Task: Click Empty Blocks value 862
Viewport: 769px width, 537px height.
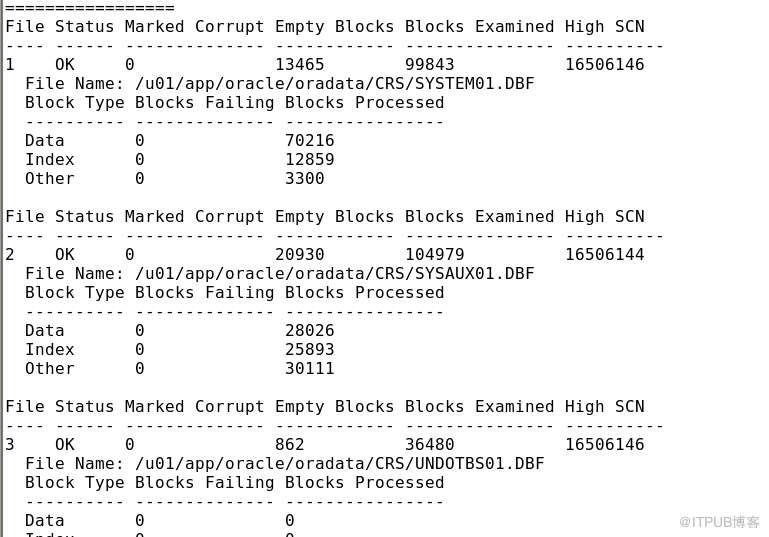Action: (290, 444)
